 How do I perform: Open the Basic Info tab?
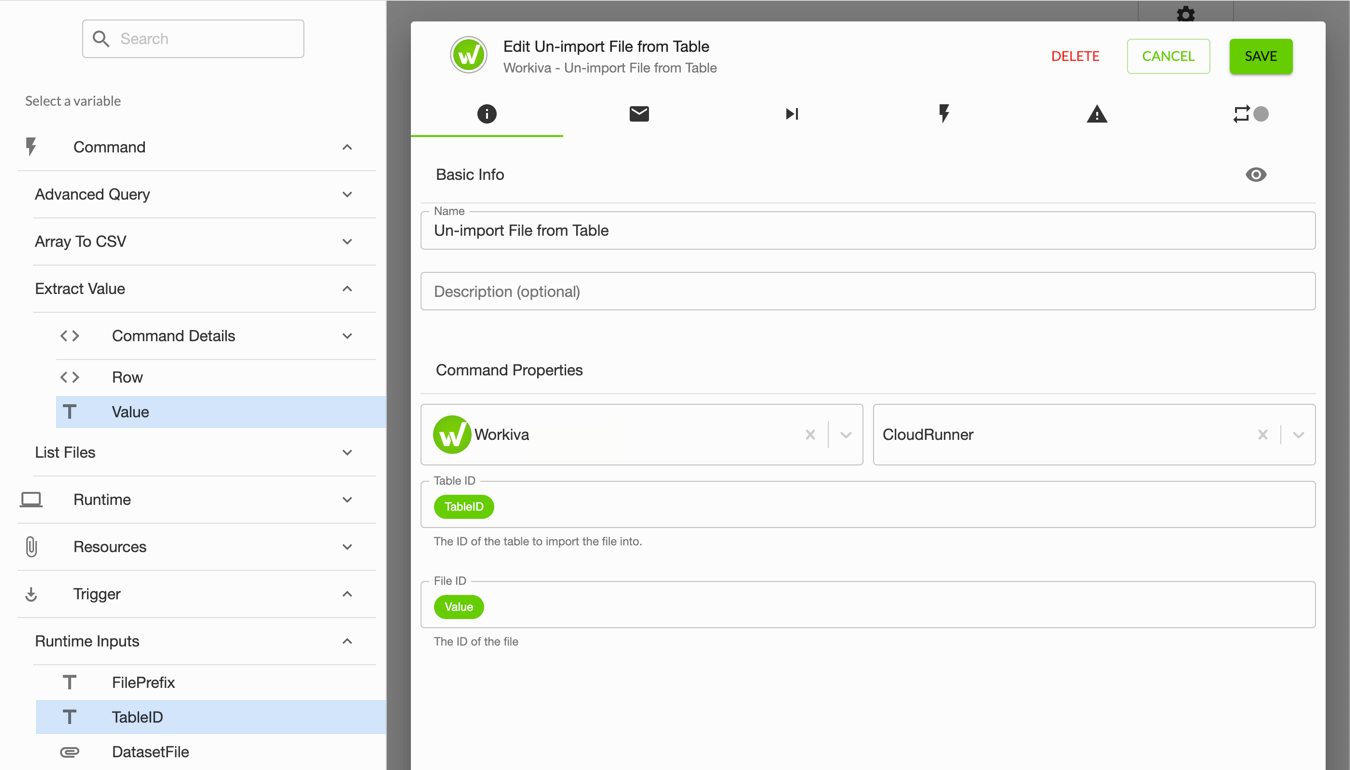tap(487, 114)
